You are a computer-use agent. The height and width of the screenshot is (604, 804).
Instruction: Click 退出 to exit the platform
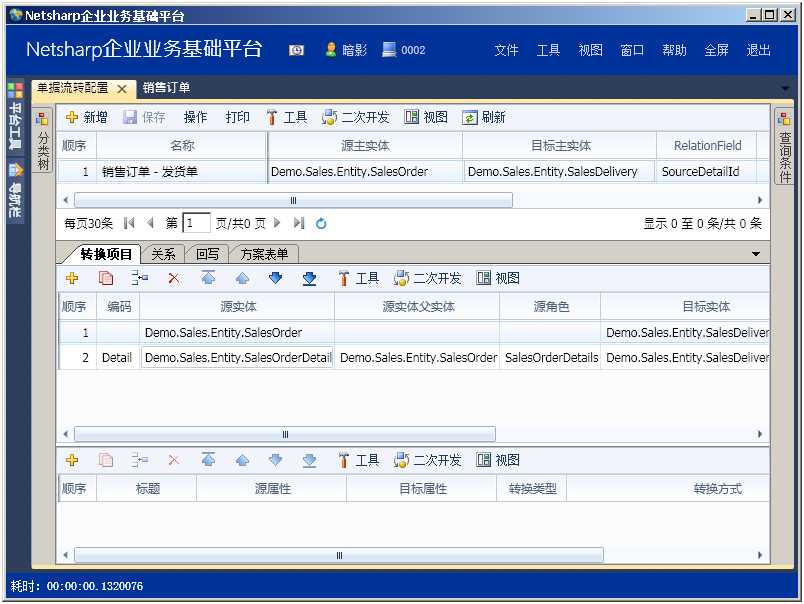758,50
